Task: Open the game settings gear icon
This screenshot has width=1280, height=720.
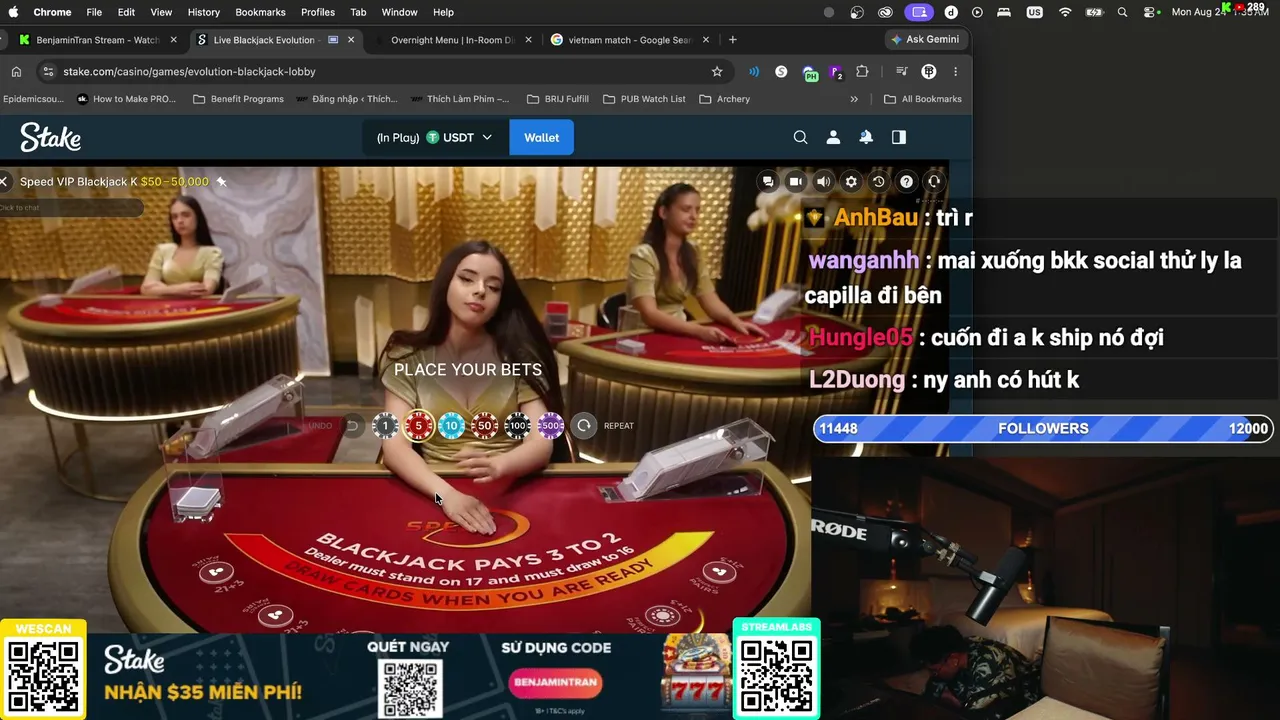Action: (x=851, y=182)
